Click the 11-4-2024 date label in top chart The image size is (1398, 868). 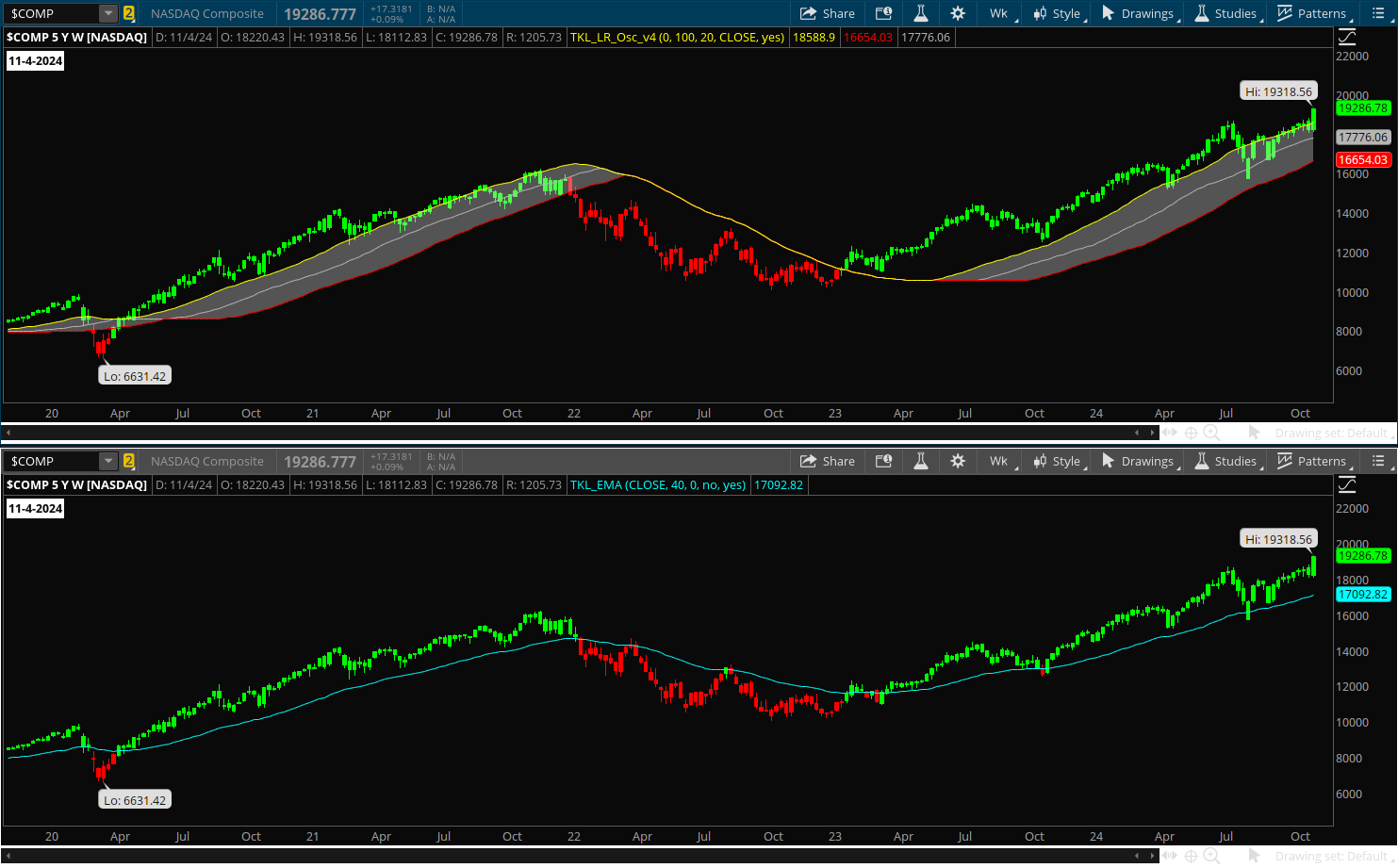click(x=36, y=60)
